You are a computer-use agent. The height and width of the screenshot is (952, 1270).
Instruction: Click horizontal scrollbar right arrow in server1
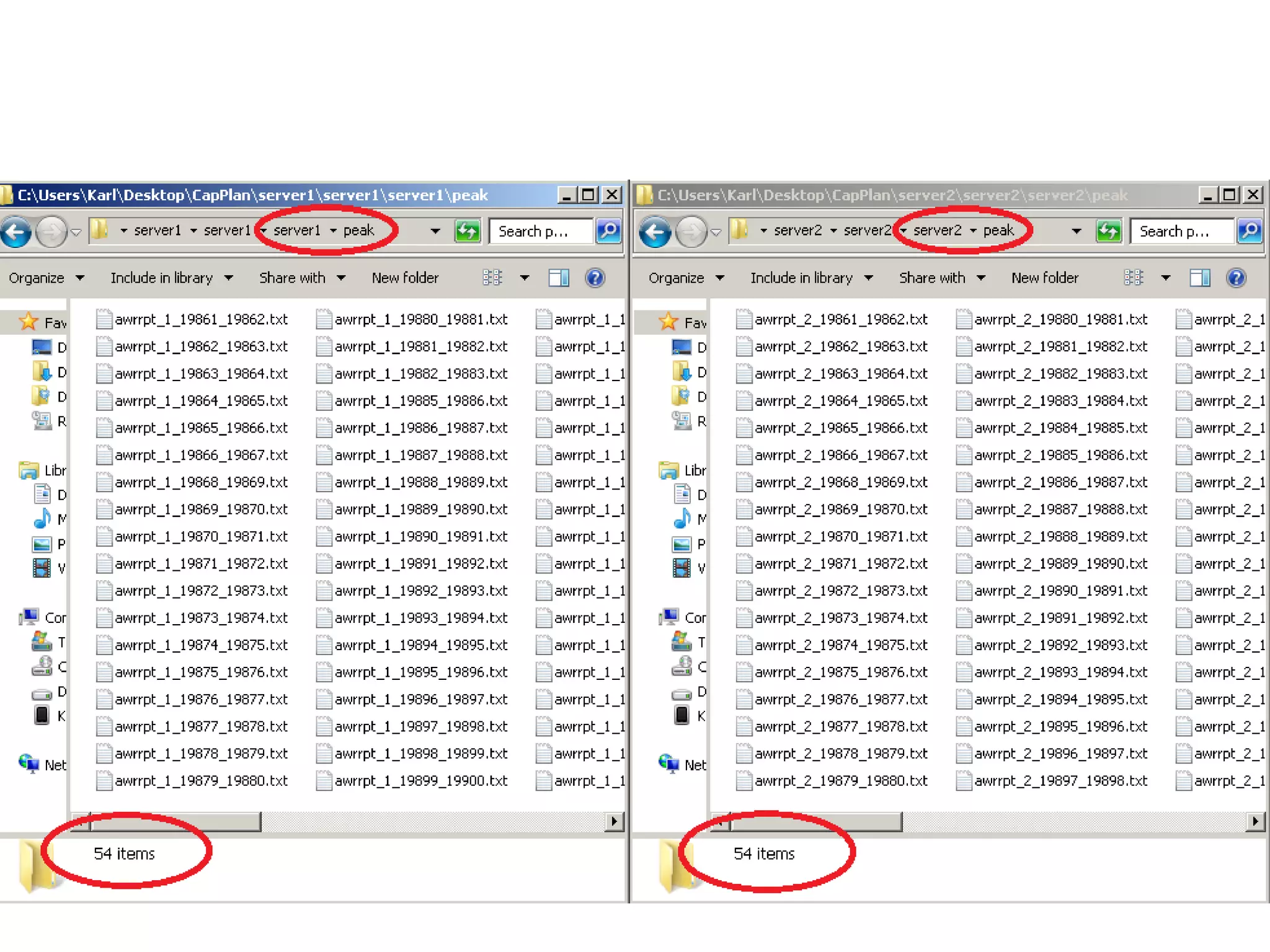(614, 821)
